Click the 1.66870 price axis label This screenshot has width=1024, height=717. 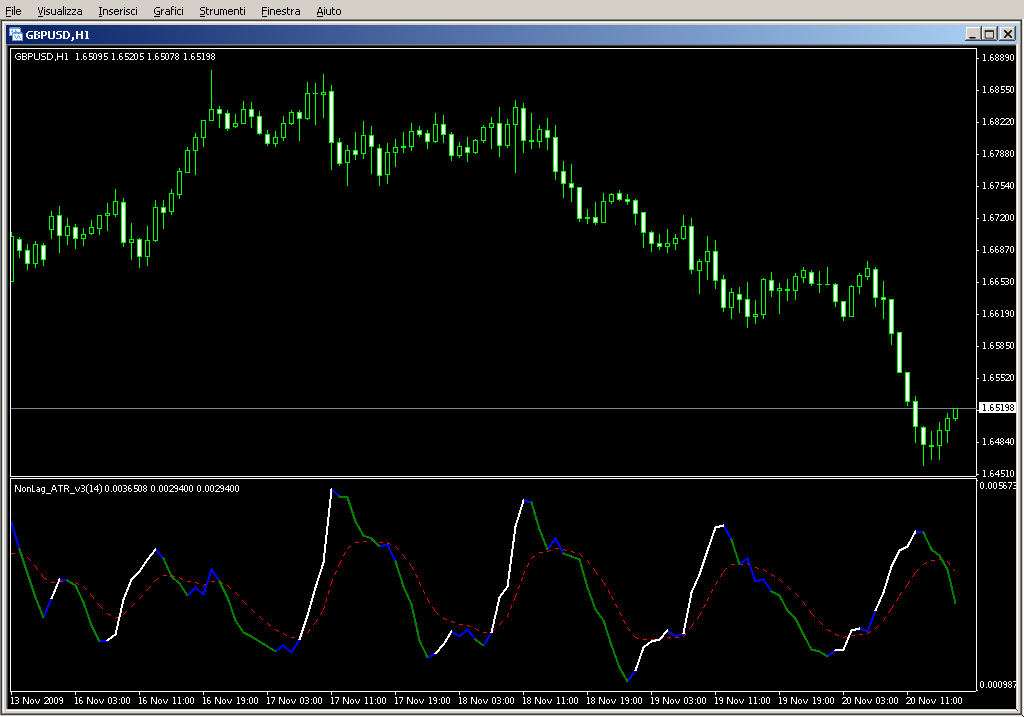999,249
